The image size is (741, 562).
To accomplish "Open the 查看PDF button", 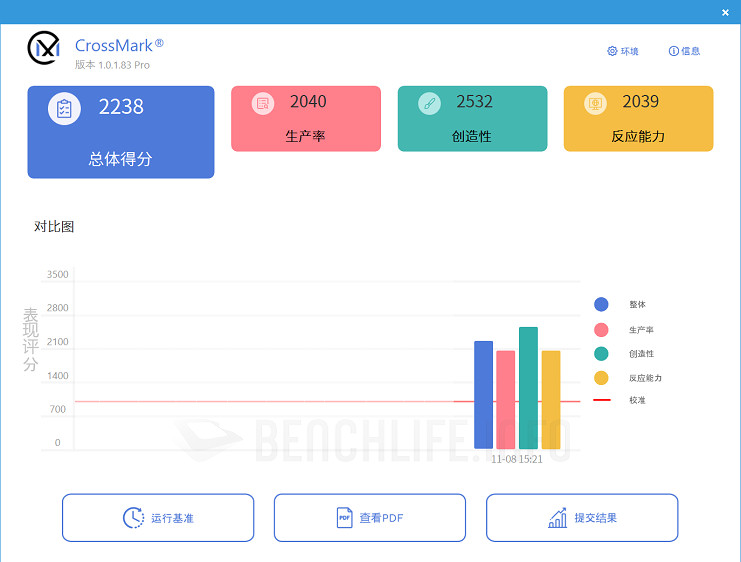I will point(369,518).
